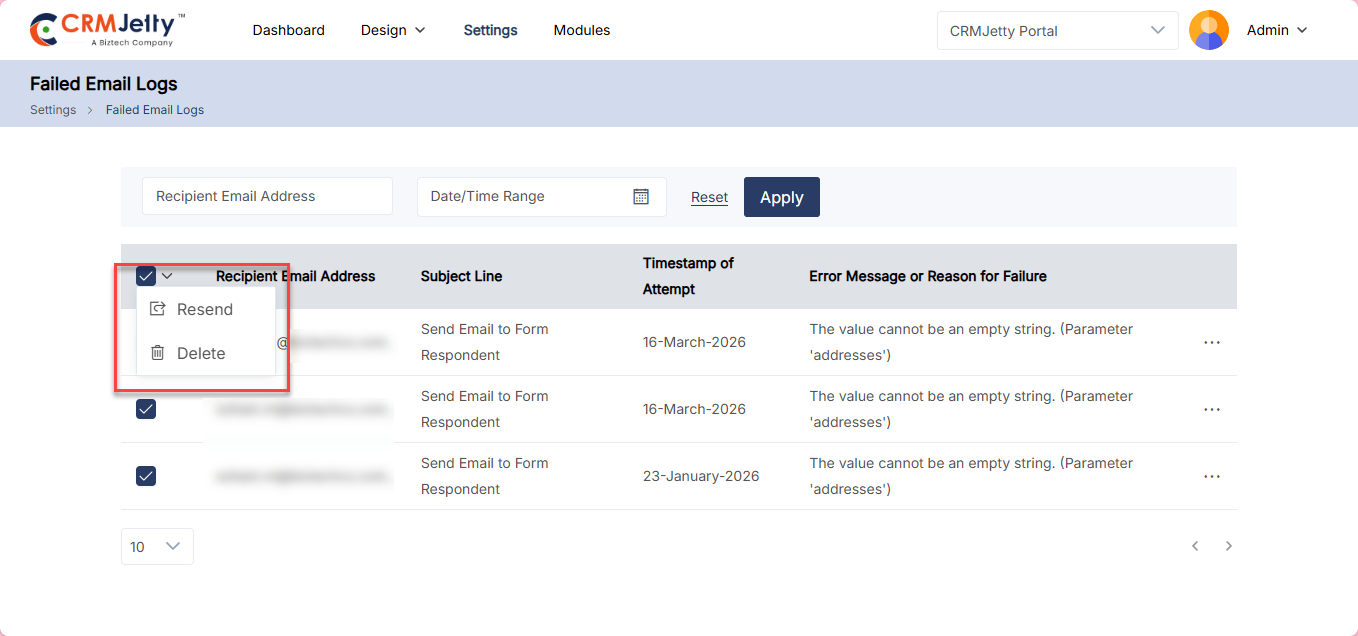Click the Reset link
Viewport: 1358px width, 636px height.
709,198
